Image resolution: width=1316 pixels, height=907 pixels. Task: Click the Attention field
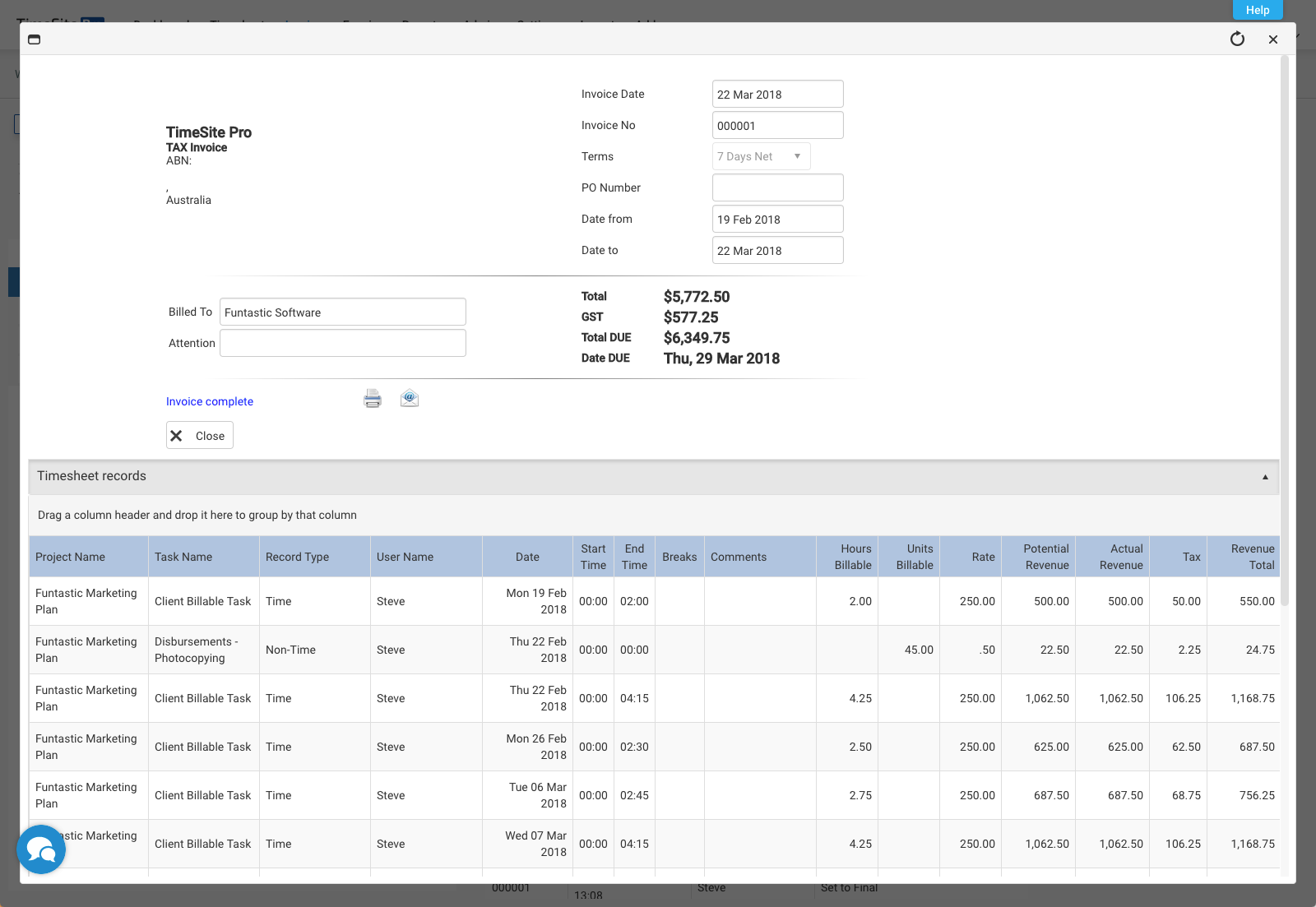343,343
